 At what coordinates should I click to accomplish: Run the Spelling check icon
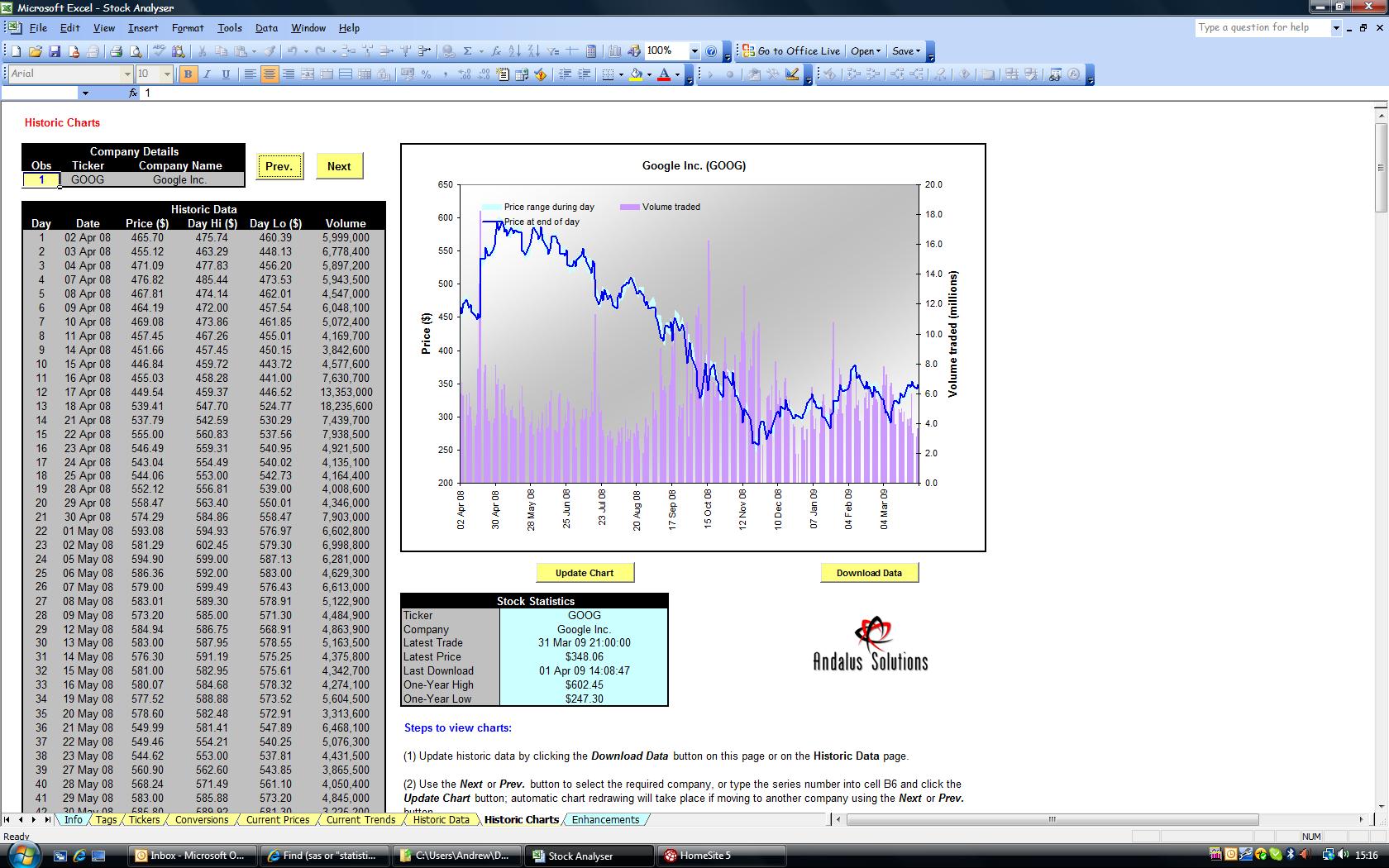[x=158, y=51]
